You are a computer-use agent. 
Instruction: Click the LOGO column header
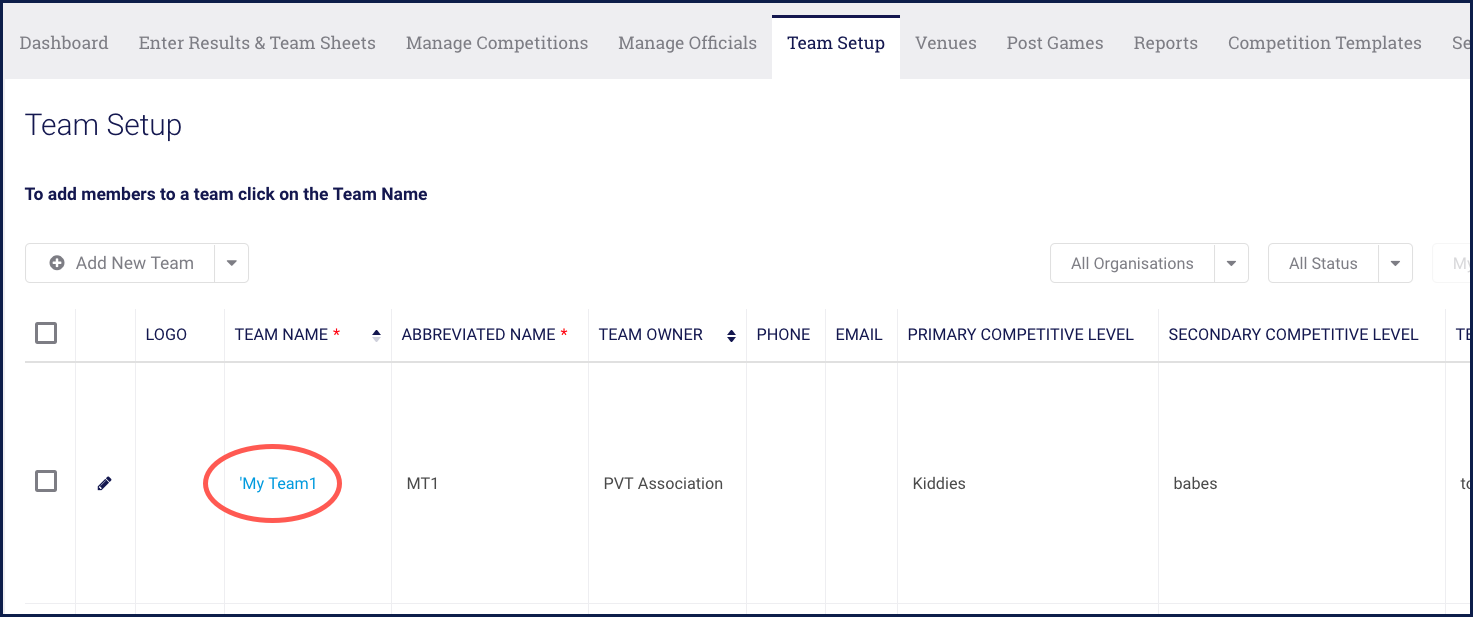(x=166, y=335)
